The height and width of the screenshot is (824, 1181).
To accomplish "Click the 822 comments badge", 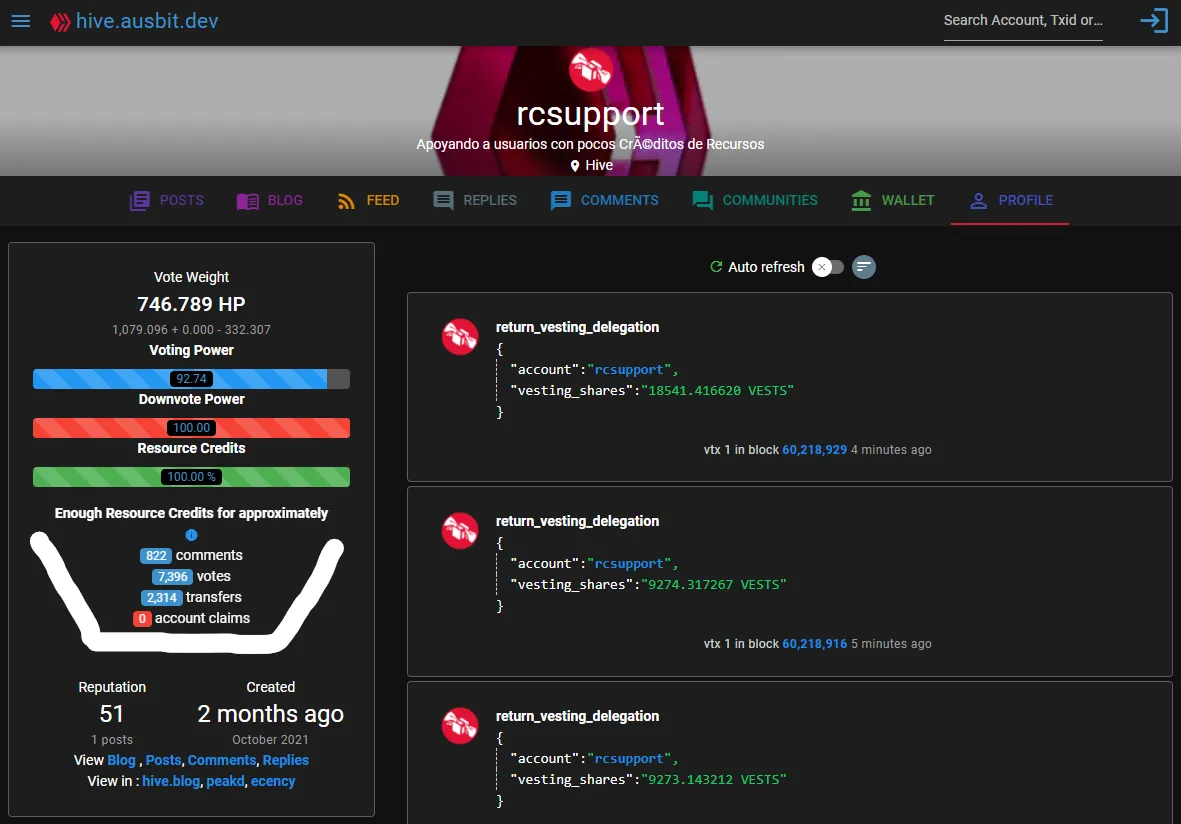I will [x=156, y=556].
